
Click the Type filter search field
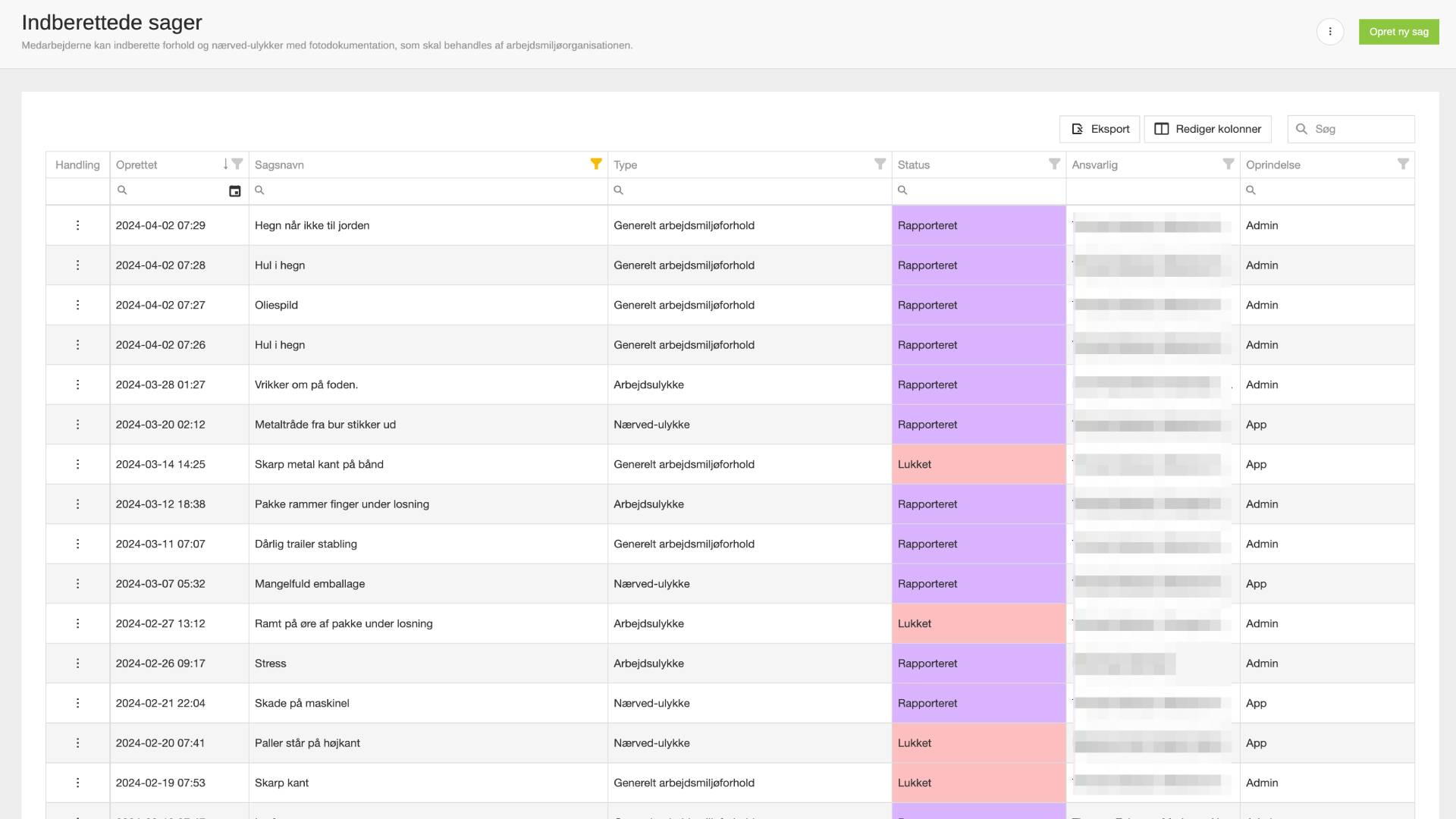pos(749,191)
